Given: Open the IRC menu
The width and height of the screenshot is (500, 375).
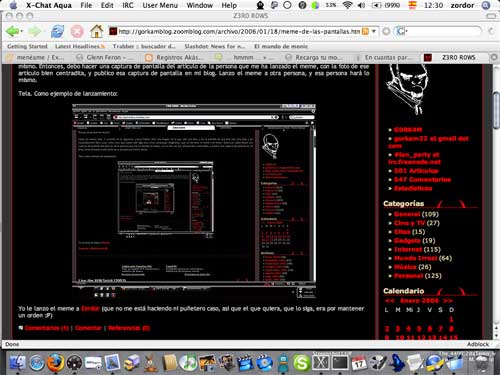Looking at the screenshot, I should pos(128,5).
